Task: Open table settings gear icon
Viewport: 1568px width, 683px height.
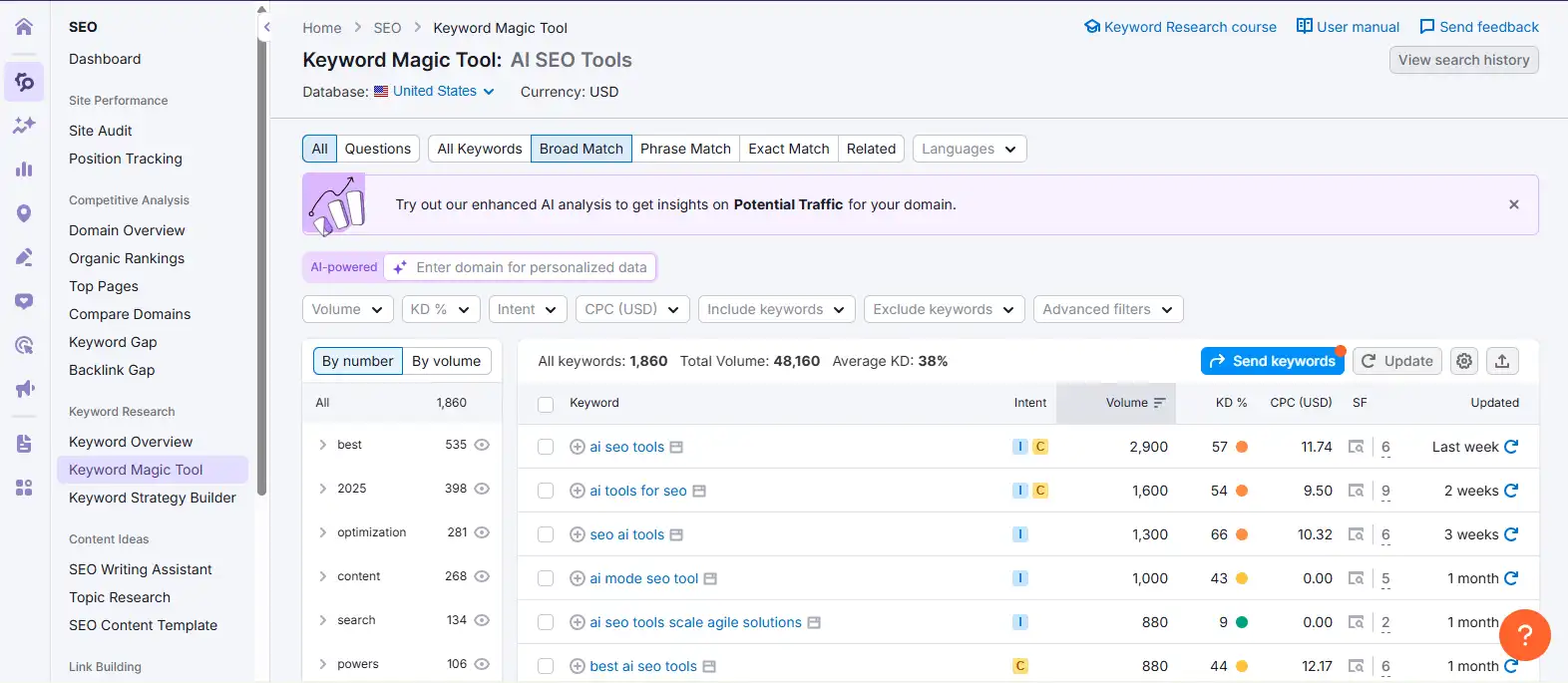Action: point(1464,361)
